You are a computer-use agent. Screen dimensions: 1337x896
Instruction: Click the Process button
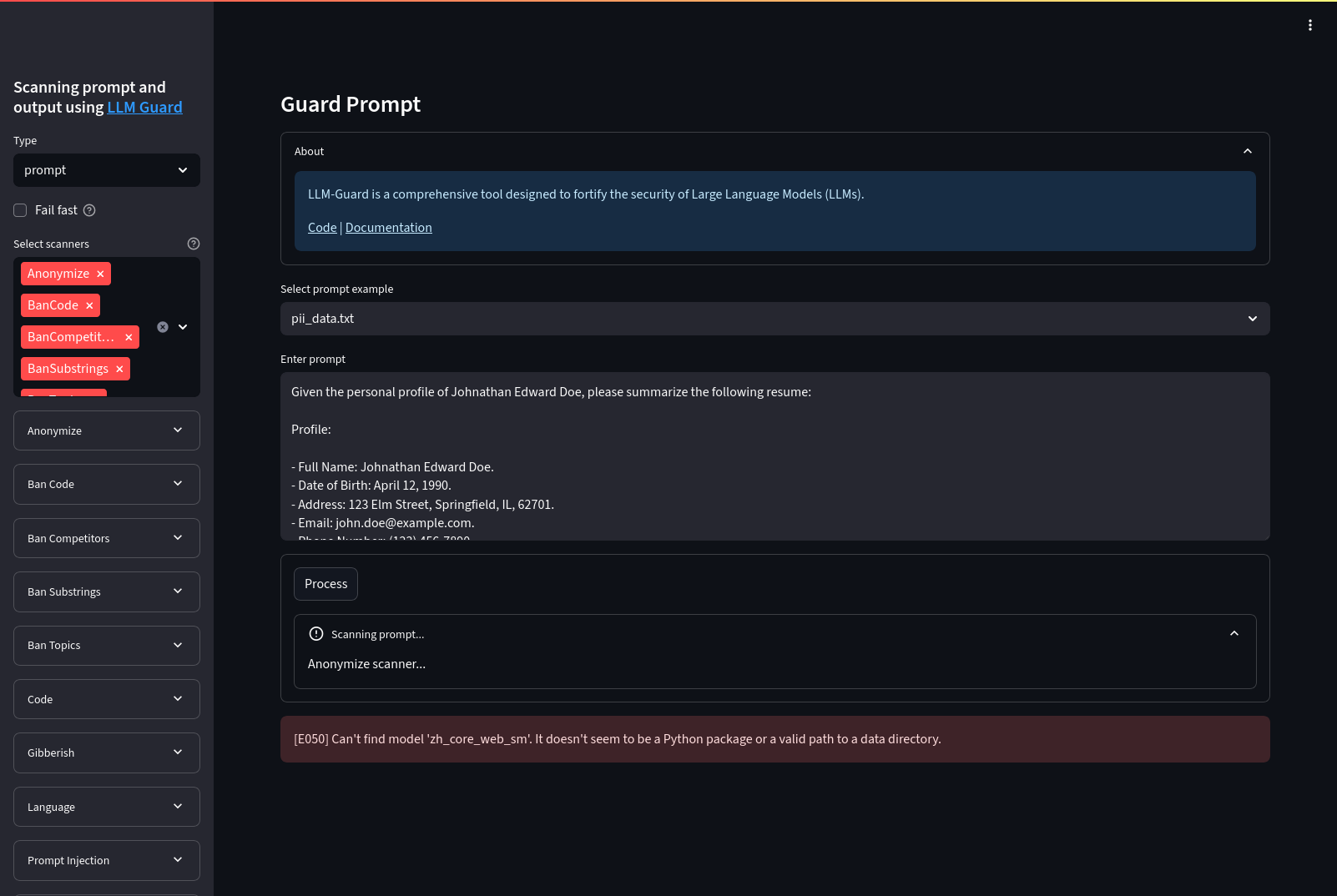click(x=325, y=584)
